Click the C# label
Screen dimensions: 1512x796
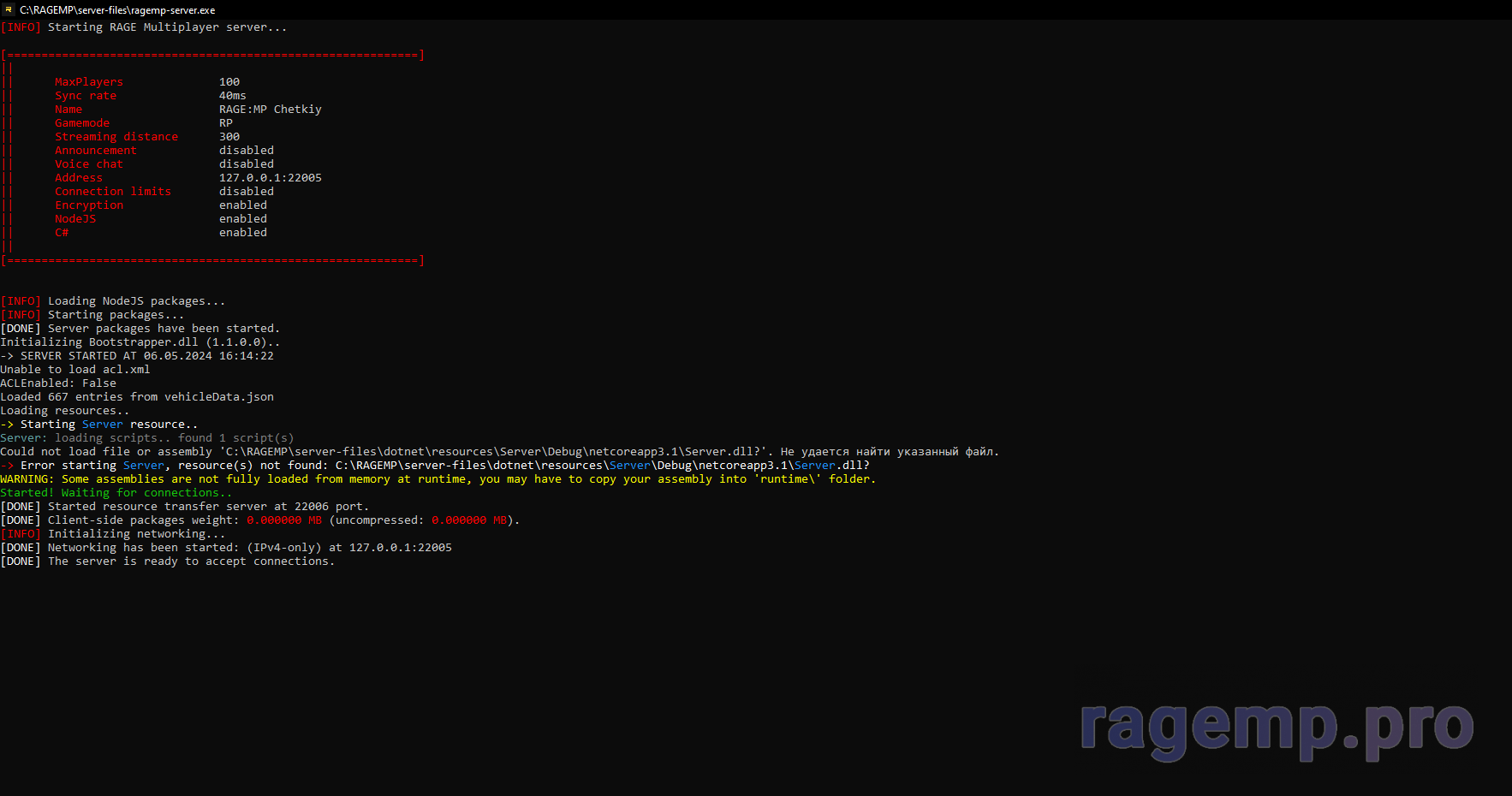(x=62, y=233)
